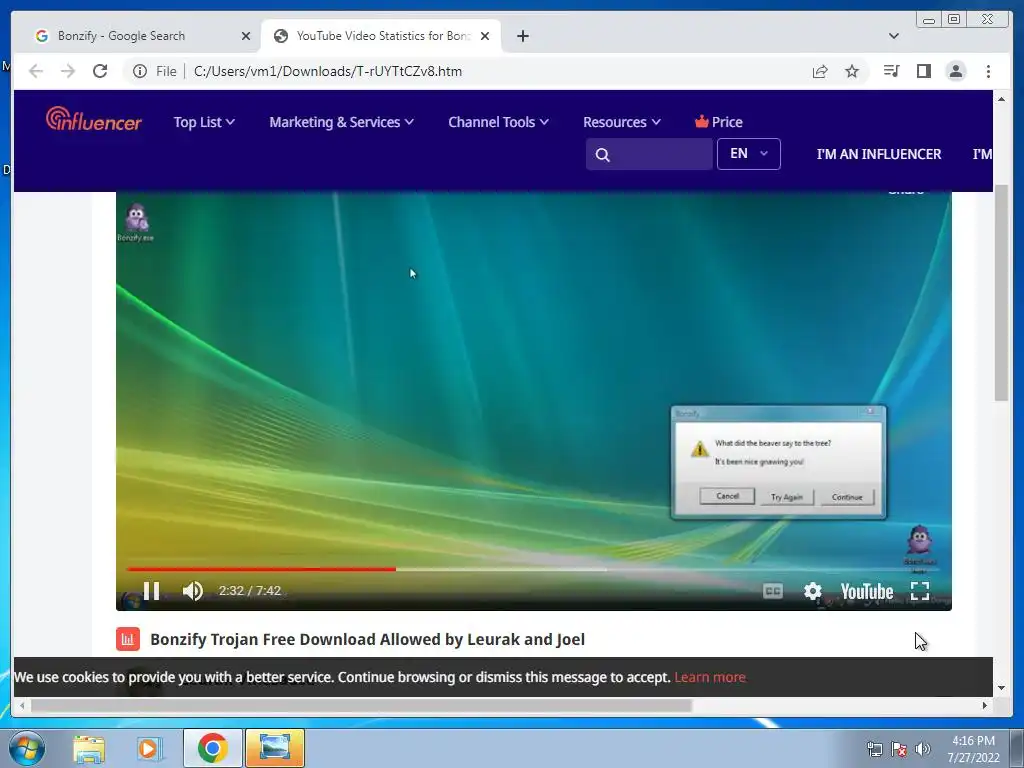This screenshot has width=1024, height=768.
Task: Click Chrome icon in taskbar
Action: (x=212, y=748)
